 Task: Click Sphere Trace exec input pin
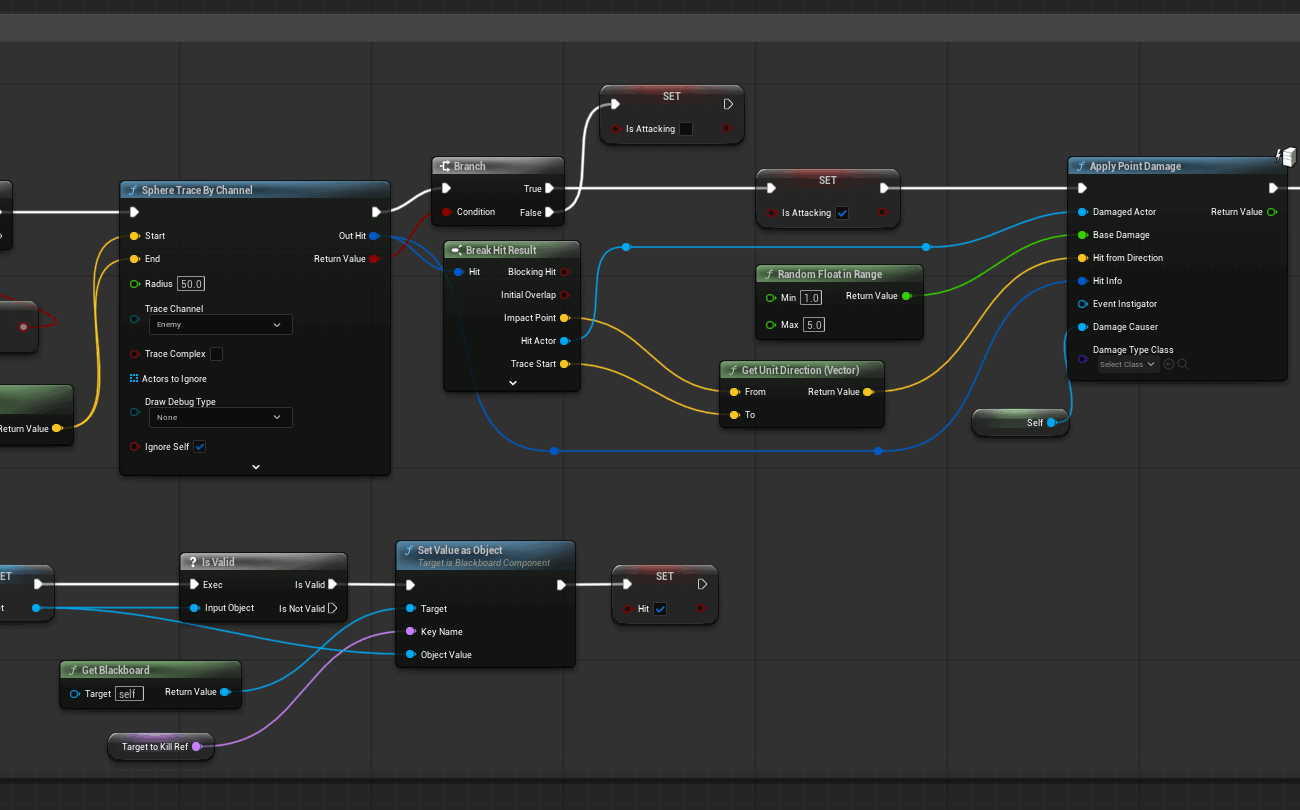[134, 212]
